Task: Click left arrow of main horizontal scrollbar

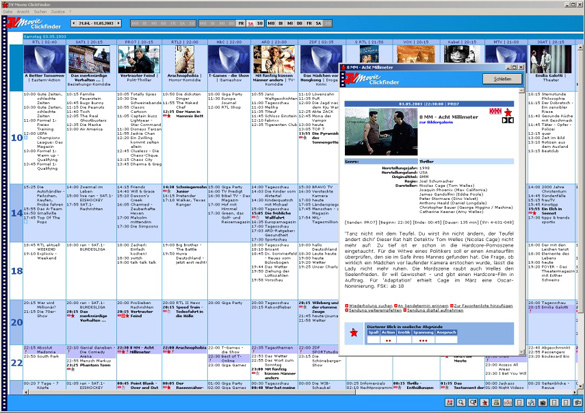Action: (26, 392)
